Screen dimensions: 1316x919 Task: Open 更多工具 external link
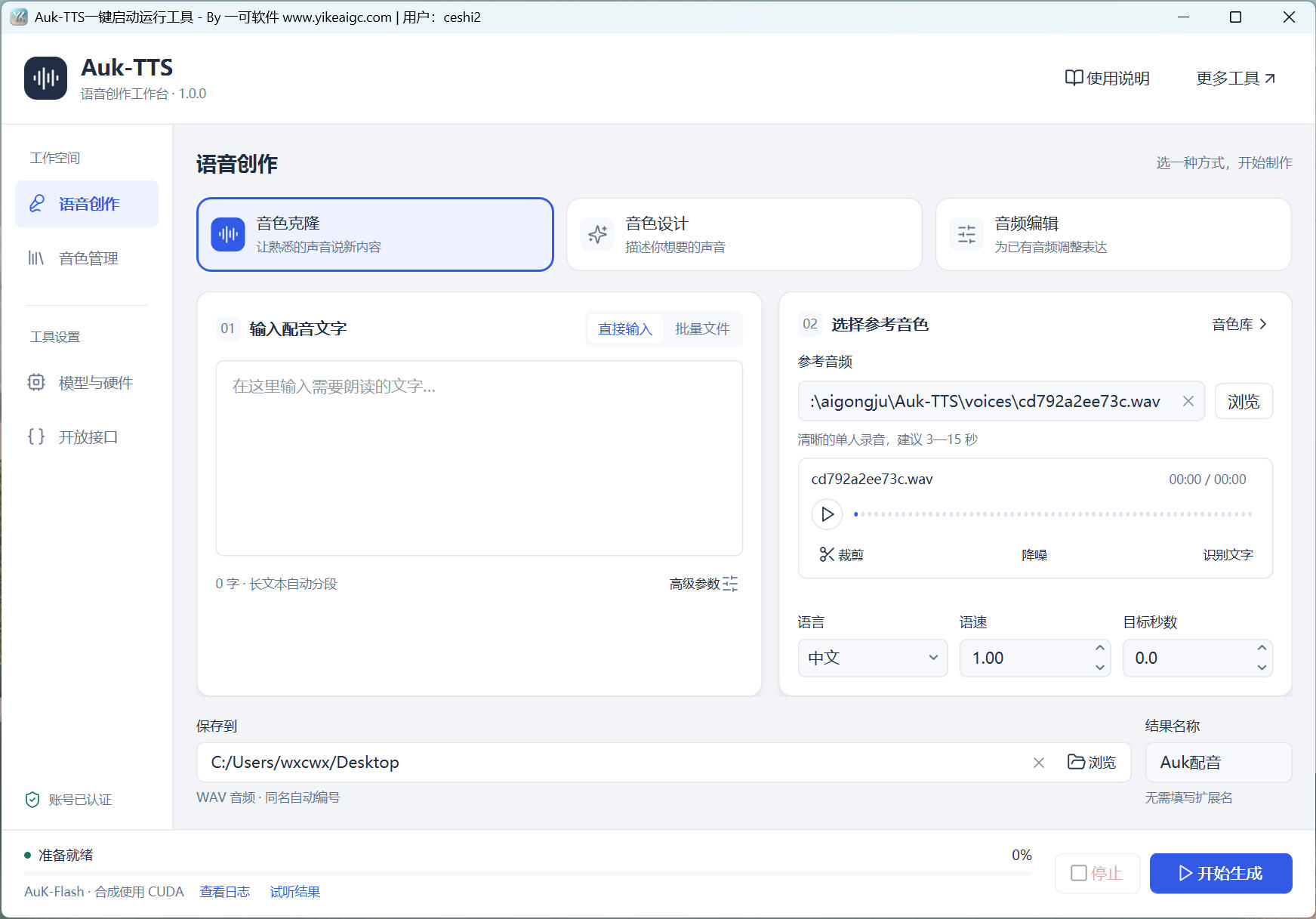tap(1236, 78)
